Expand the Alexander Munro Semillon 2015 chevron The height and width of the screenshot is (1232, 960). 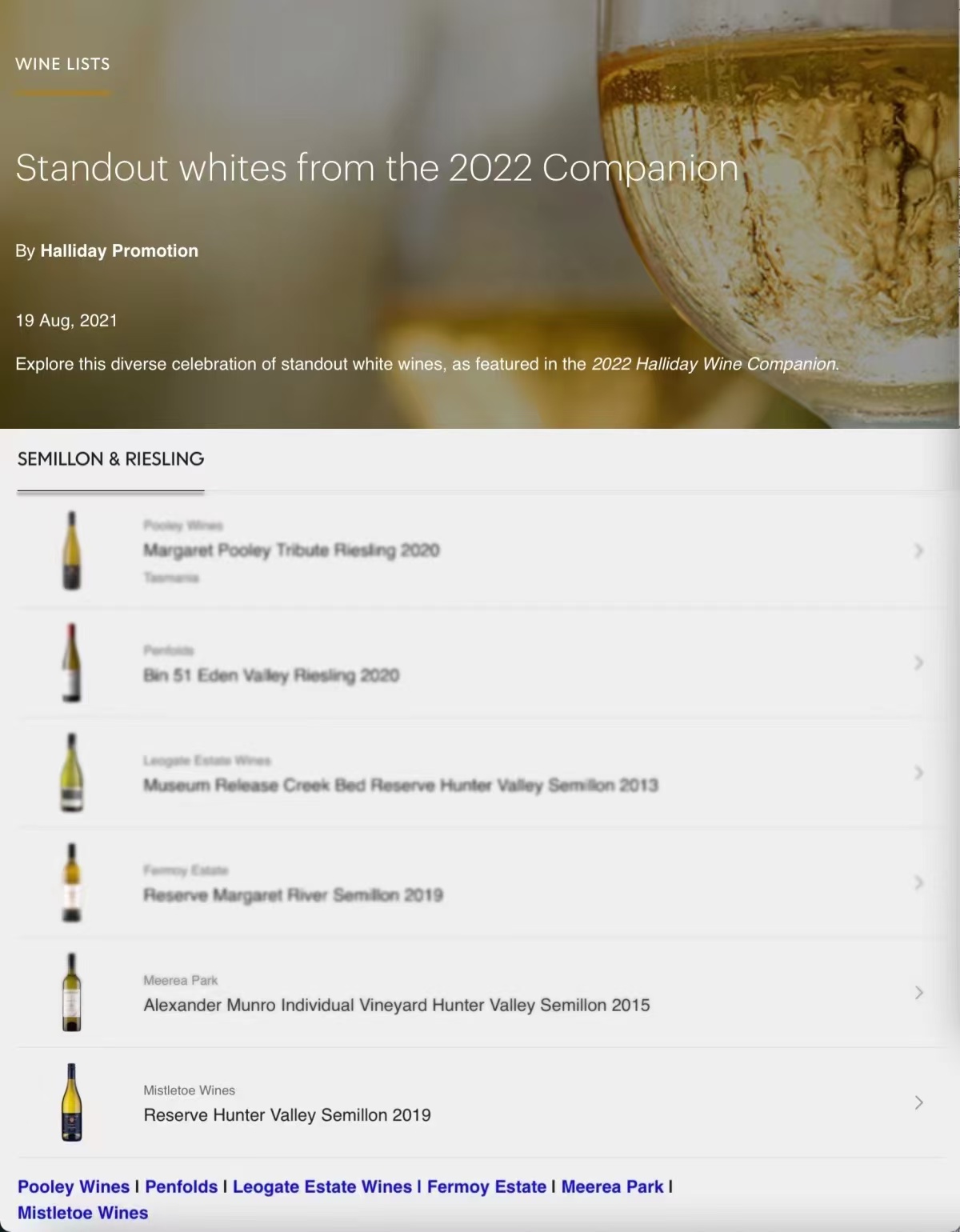tap(918, 993)
